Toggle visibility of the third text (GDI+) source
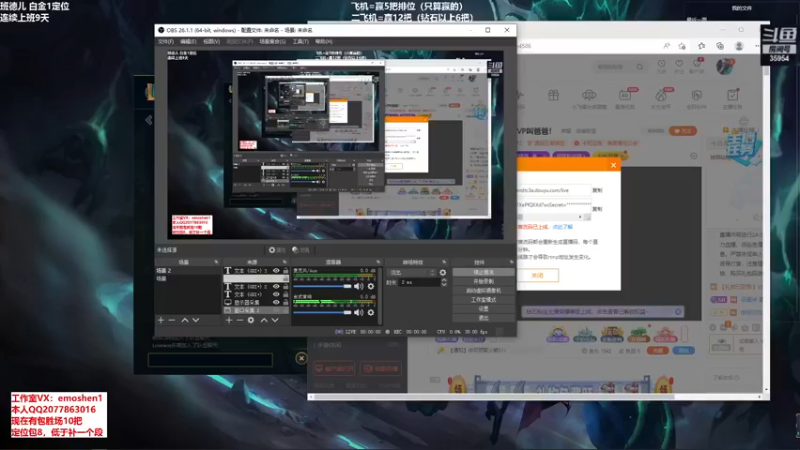 tap(276, 294)
